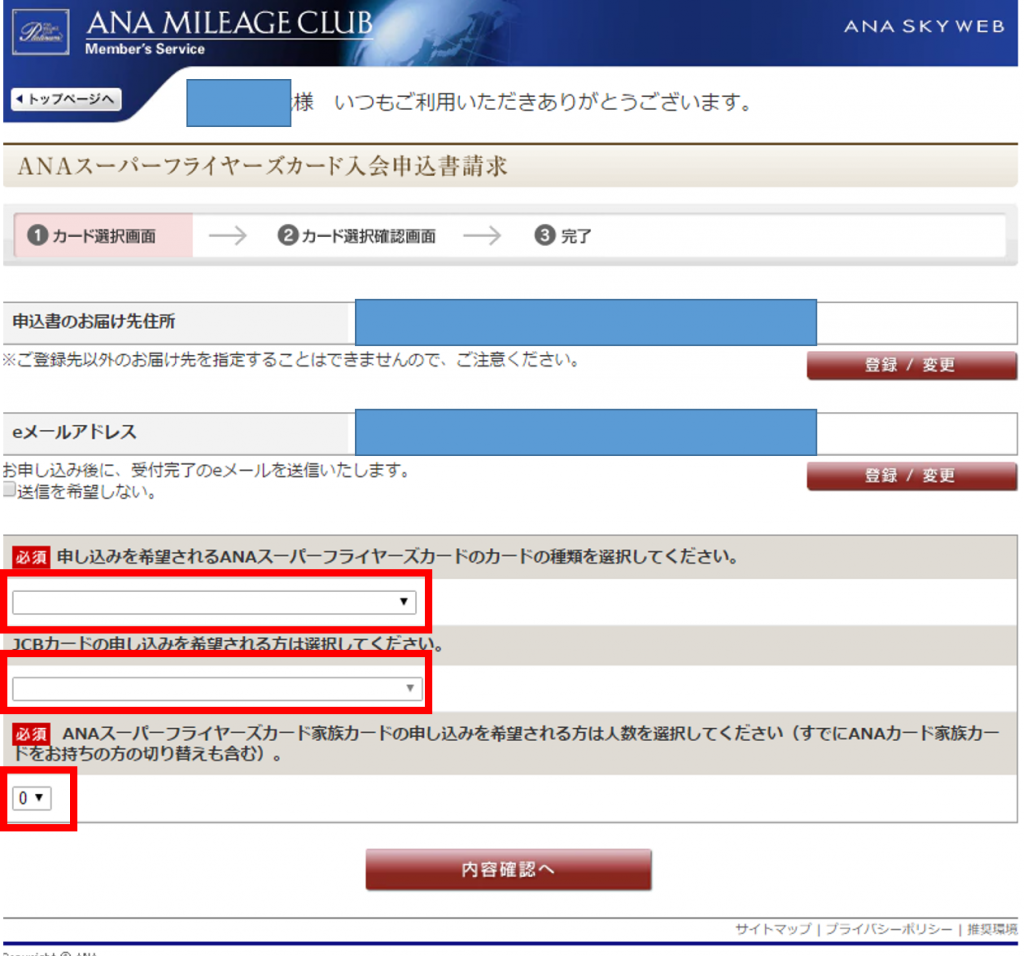Open the サイトマップ link
1024x956 pixels.
point(773,929)
